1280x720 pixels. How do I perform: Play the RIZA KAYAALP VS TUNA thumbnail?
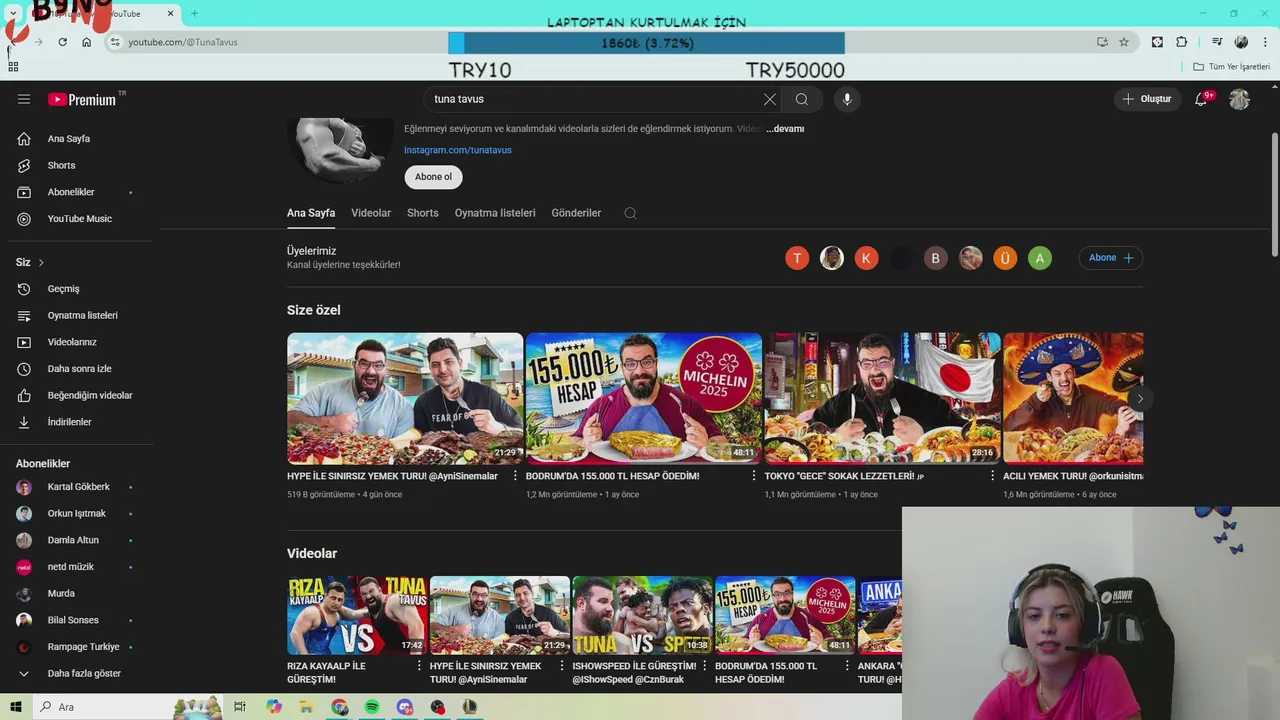[357, 615]
